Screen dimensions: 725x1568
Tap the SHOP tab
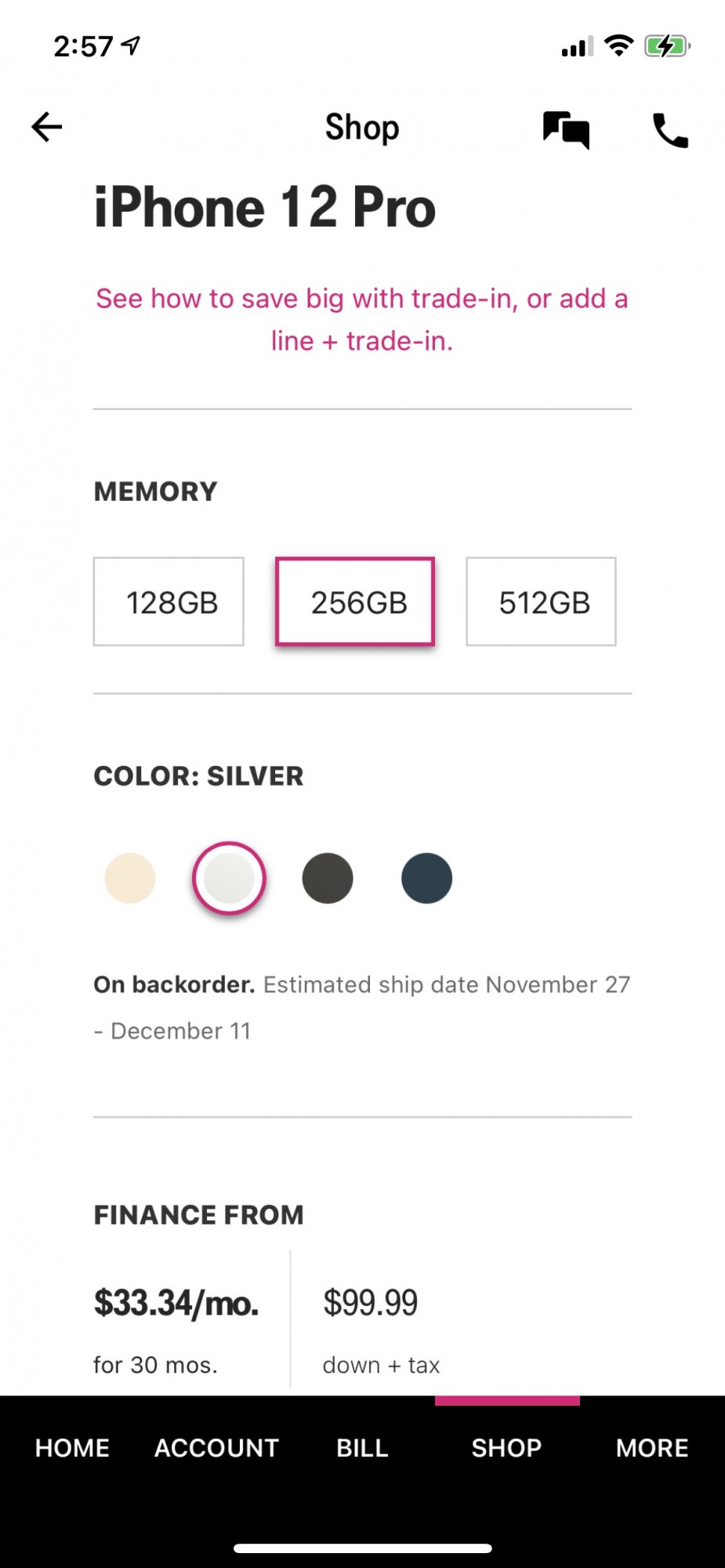[506, 1448]
